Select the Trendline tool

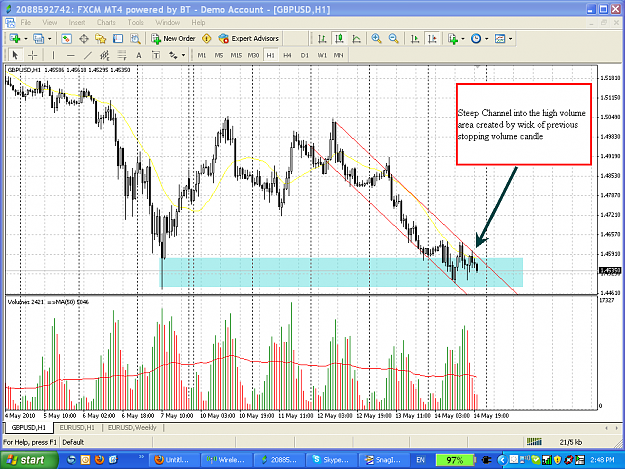click(88, 55)
